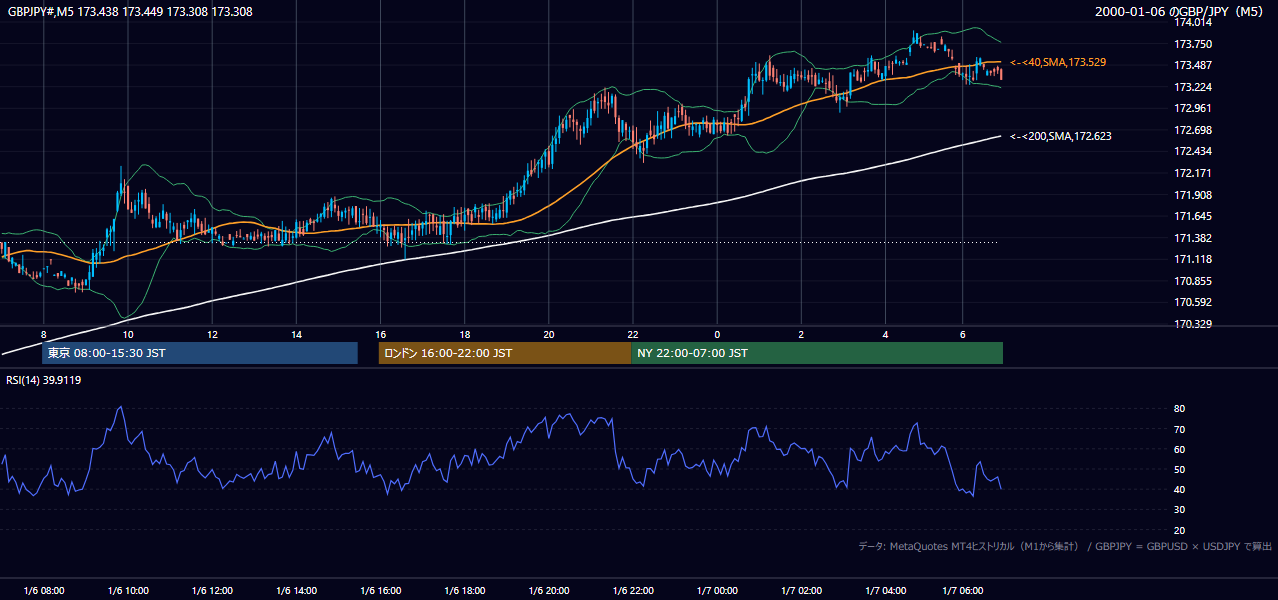The image size is (1278, 600).
Task: Select the ロンドン 16:00-22:00 JST session bar
Action: (505, 353)
